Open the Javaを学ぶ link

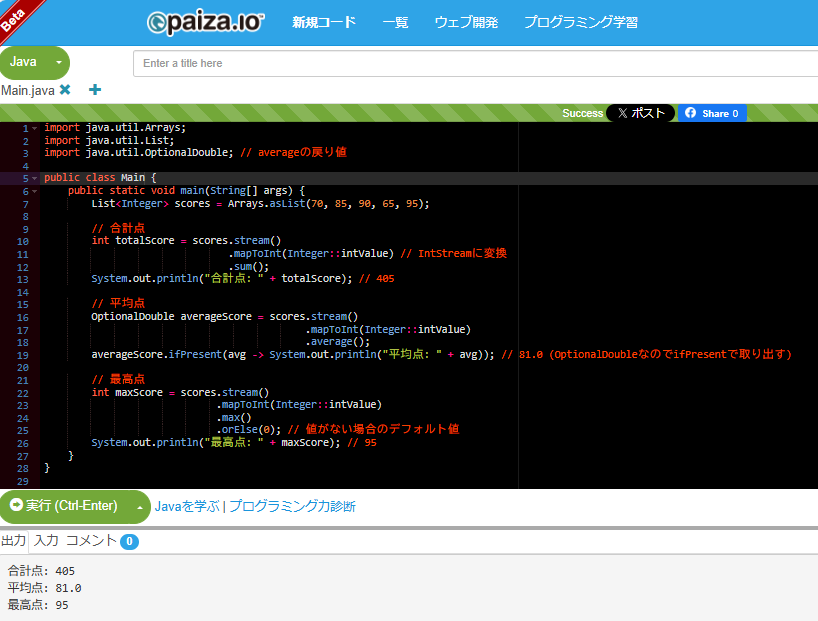click(x=186, y=506)
